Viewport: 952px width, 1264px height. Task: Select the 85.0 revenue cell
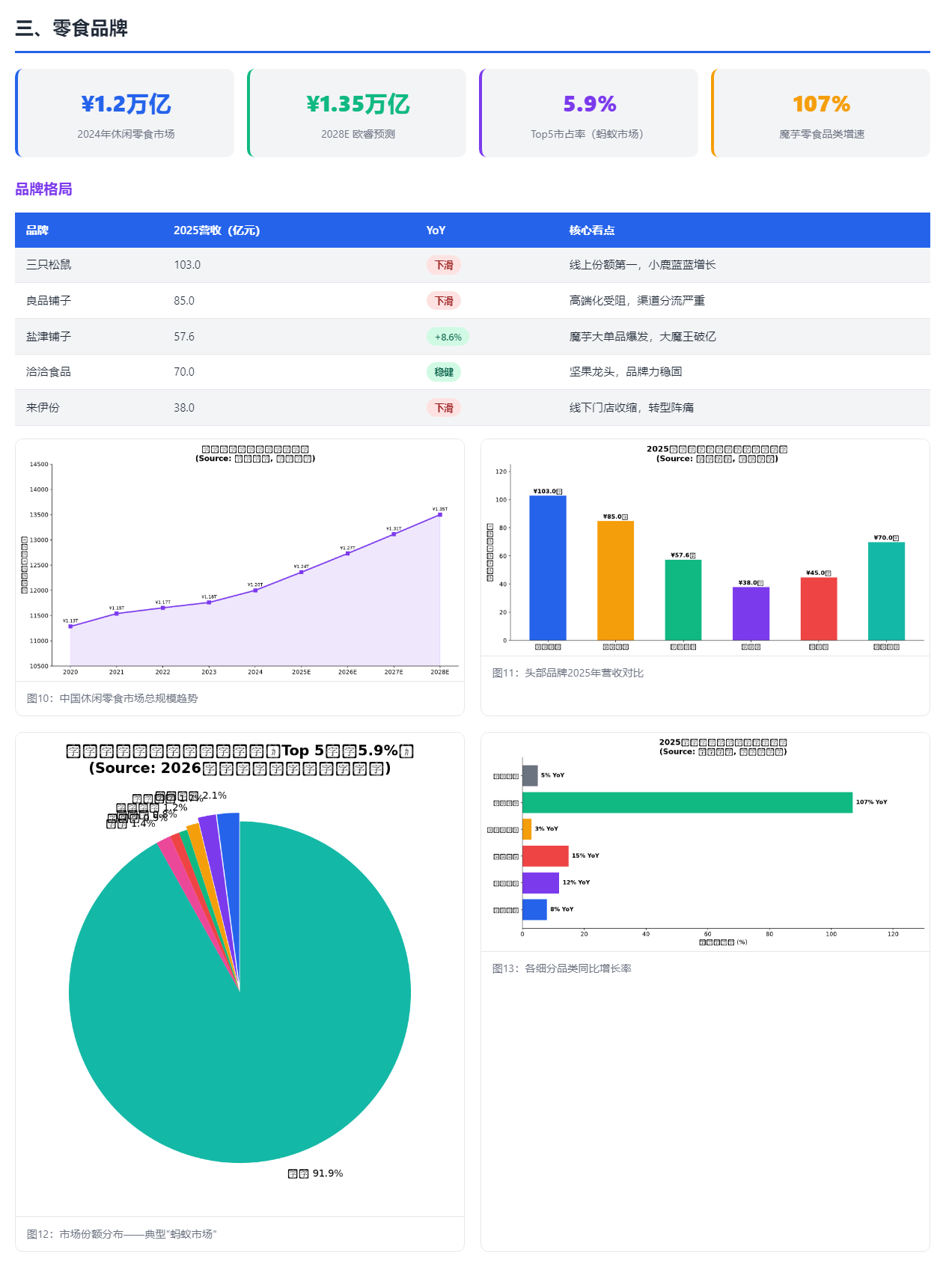[184, 301]
